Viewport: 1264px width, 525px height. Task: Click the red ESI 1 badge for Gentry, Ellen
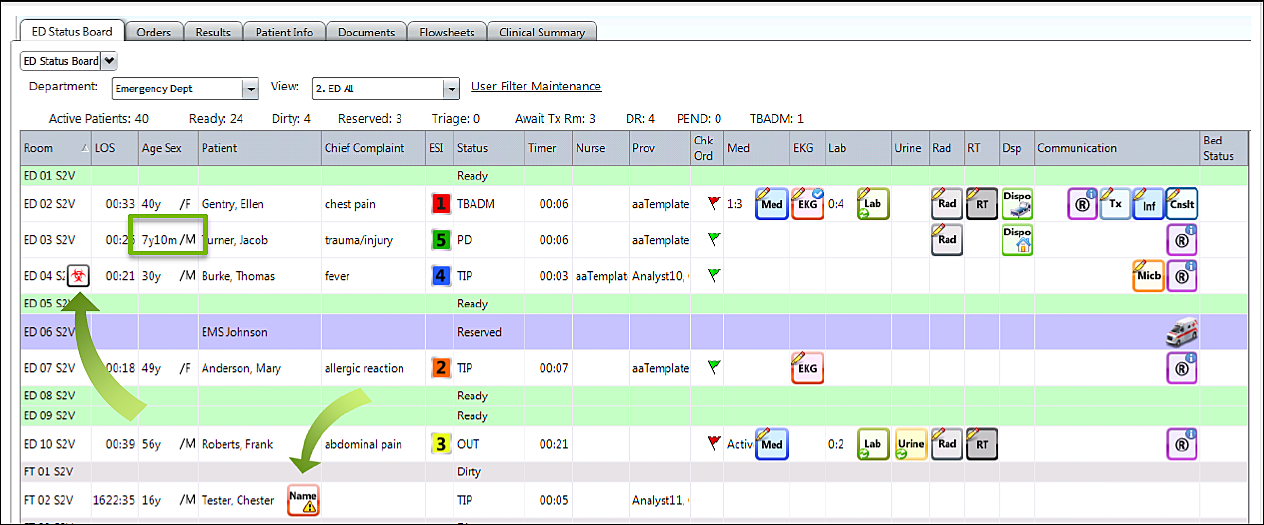(x=440, y=204)
